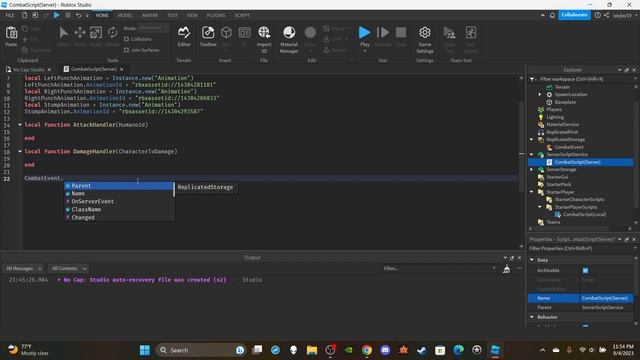Select CombatEvent in Explorer

tap(569, 147)
